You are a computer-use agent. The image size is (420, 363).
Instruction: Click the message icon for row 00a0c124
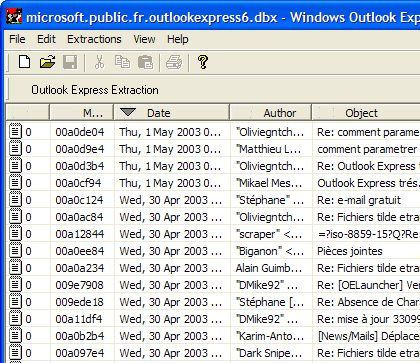[15, 200]
